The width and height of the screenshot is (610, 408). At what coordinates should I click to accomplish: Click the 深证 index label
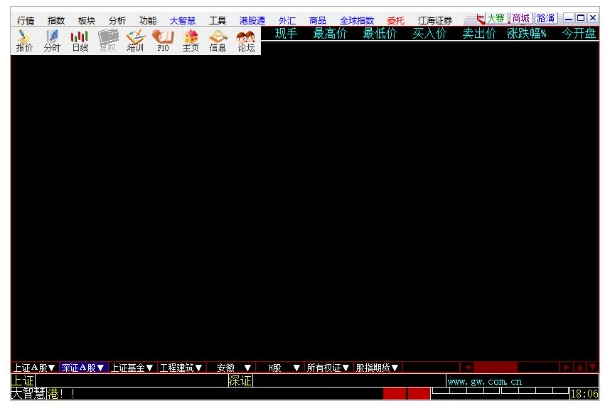tap(240, 380)
